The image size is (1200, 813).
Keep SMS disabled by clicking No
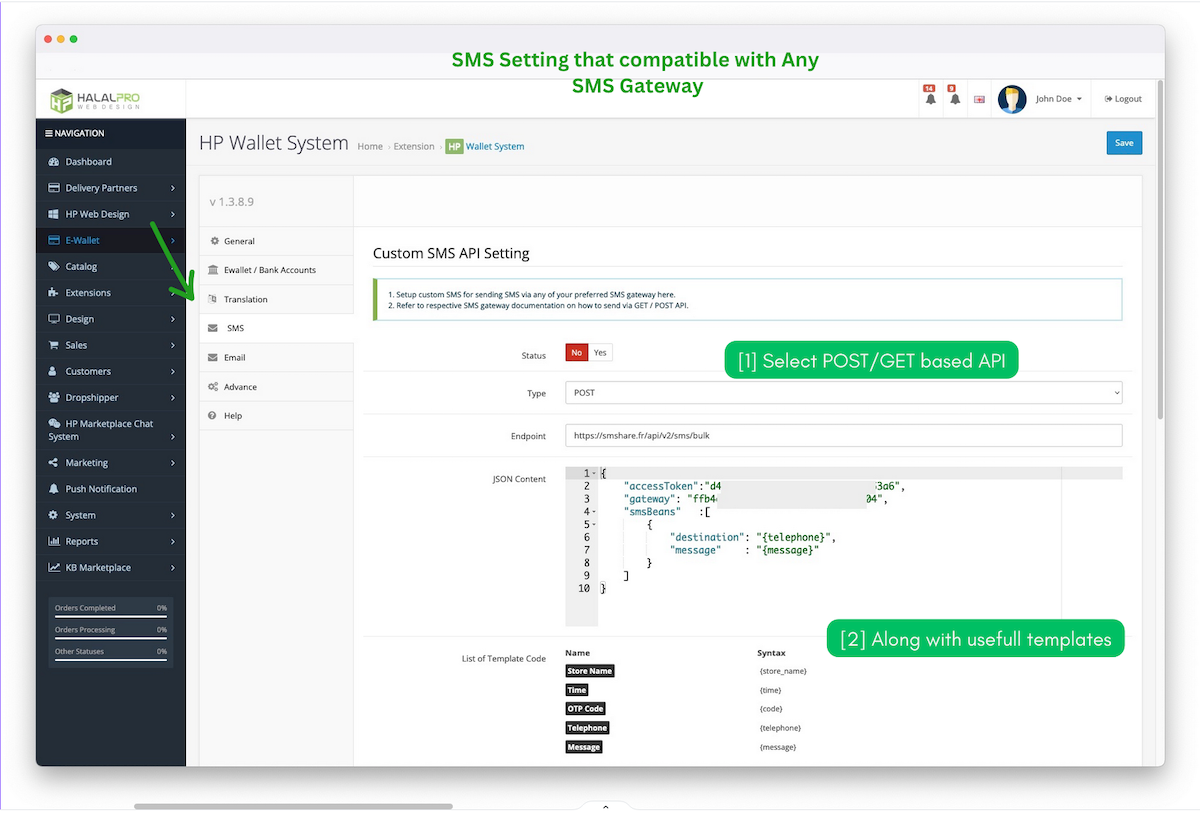pos(577,352)
